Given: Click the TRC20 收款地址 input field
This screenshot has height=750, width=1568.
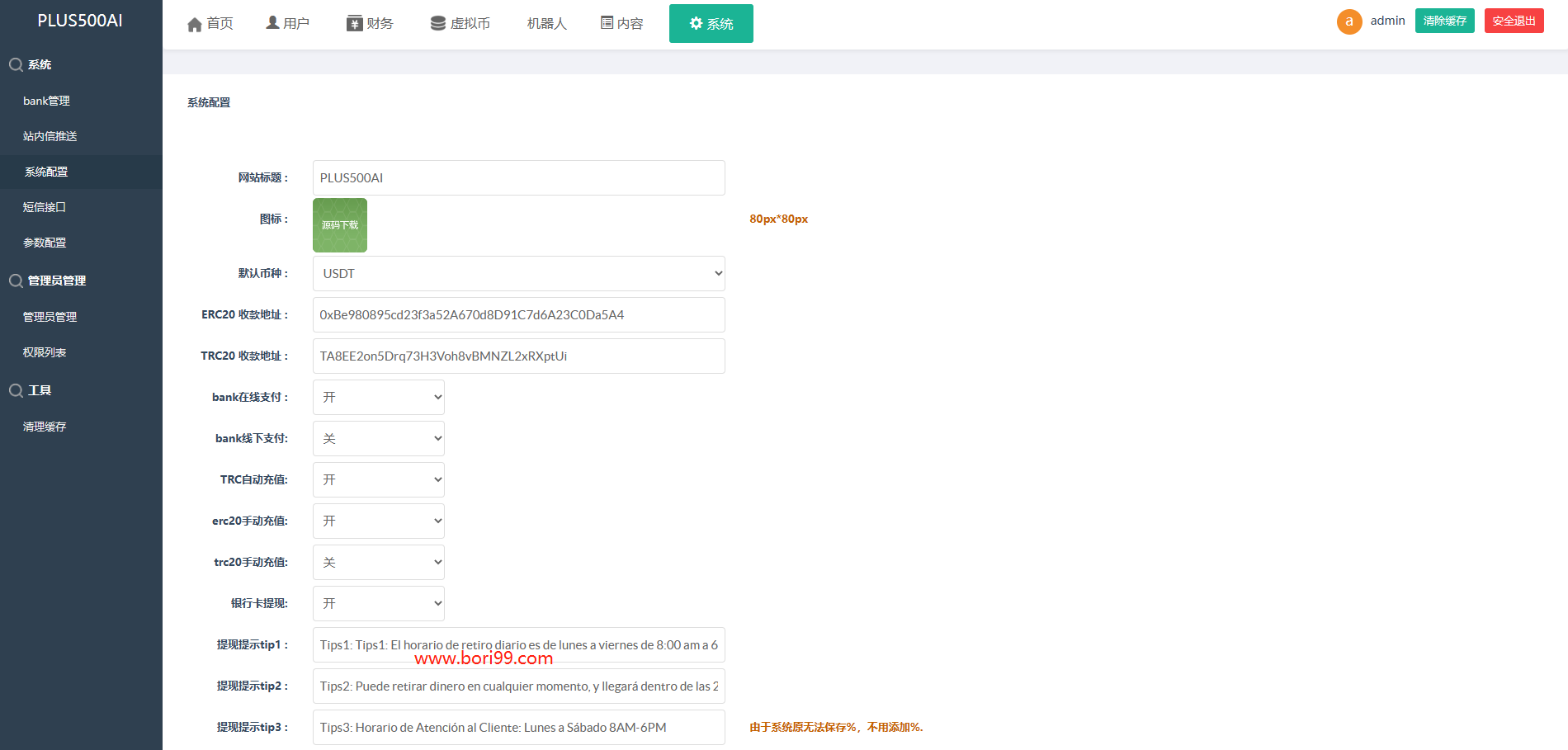Looking at the screenshot, I should pos(519,356).
